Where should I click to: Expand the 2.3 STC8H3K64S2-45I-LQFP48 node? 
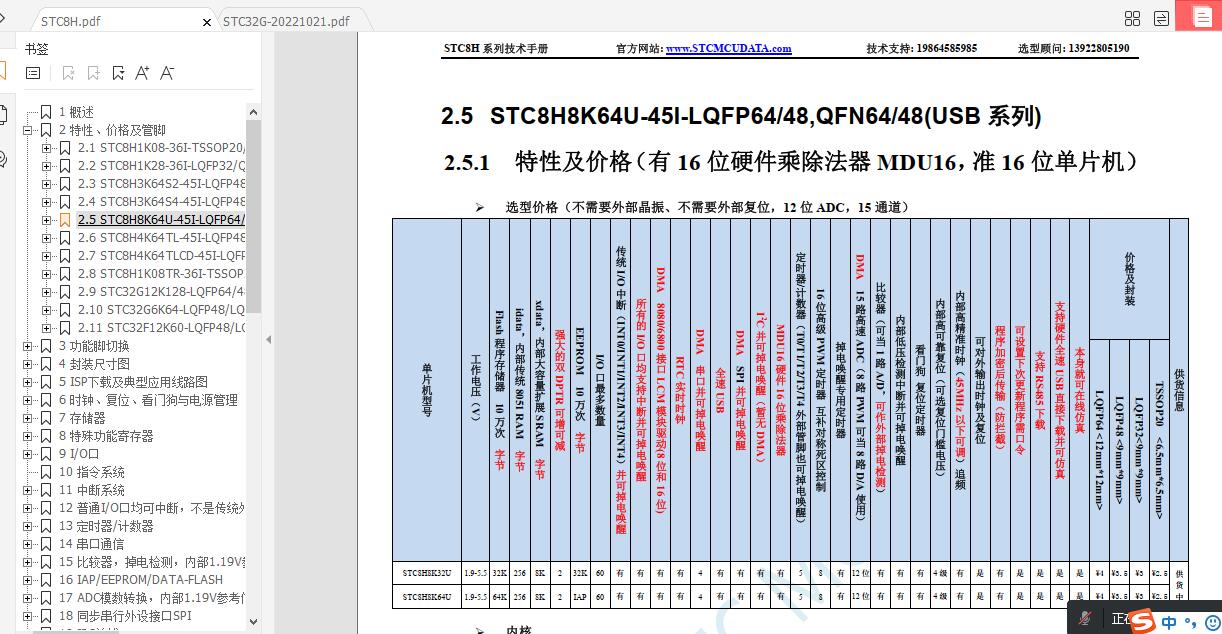(x=46, y=184)
